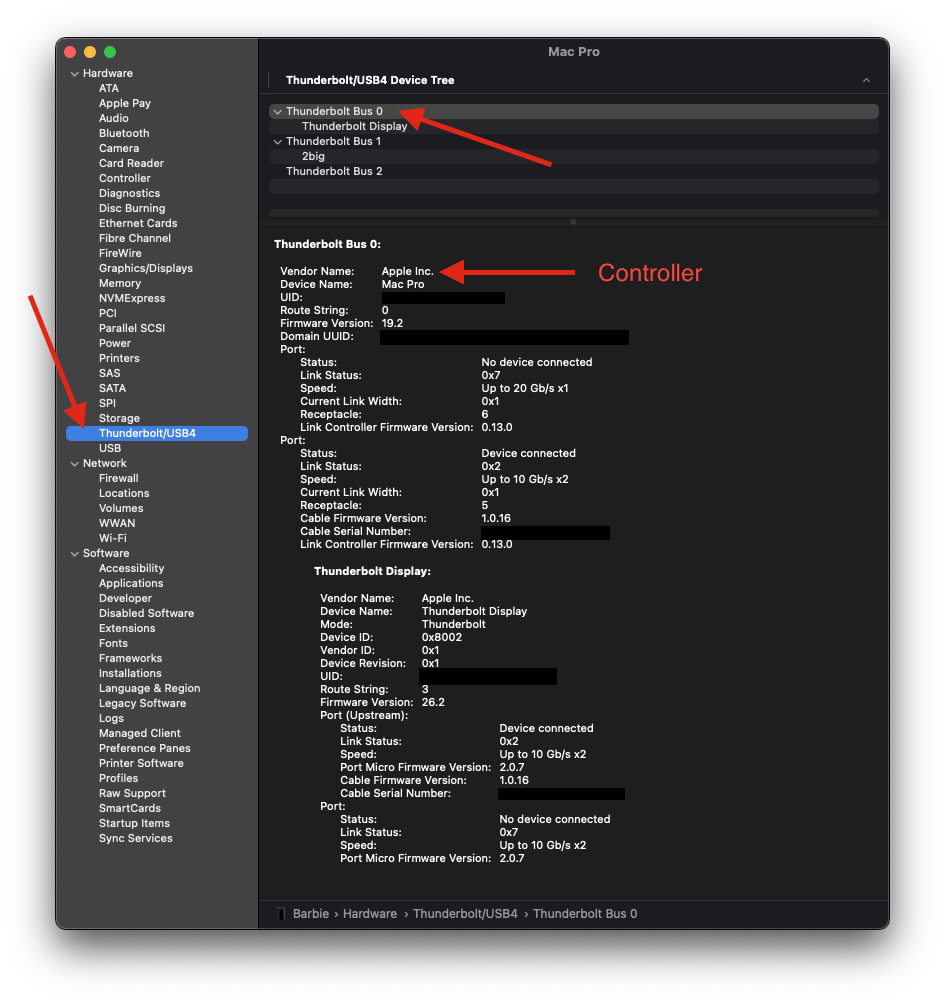Click the split pane divider handle

click(x=573, y=222)
